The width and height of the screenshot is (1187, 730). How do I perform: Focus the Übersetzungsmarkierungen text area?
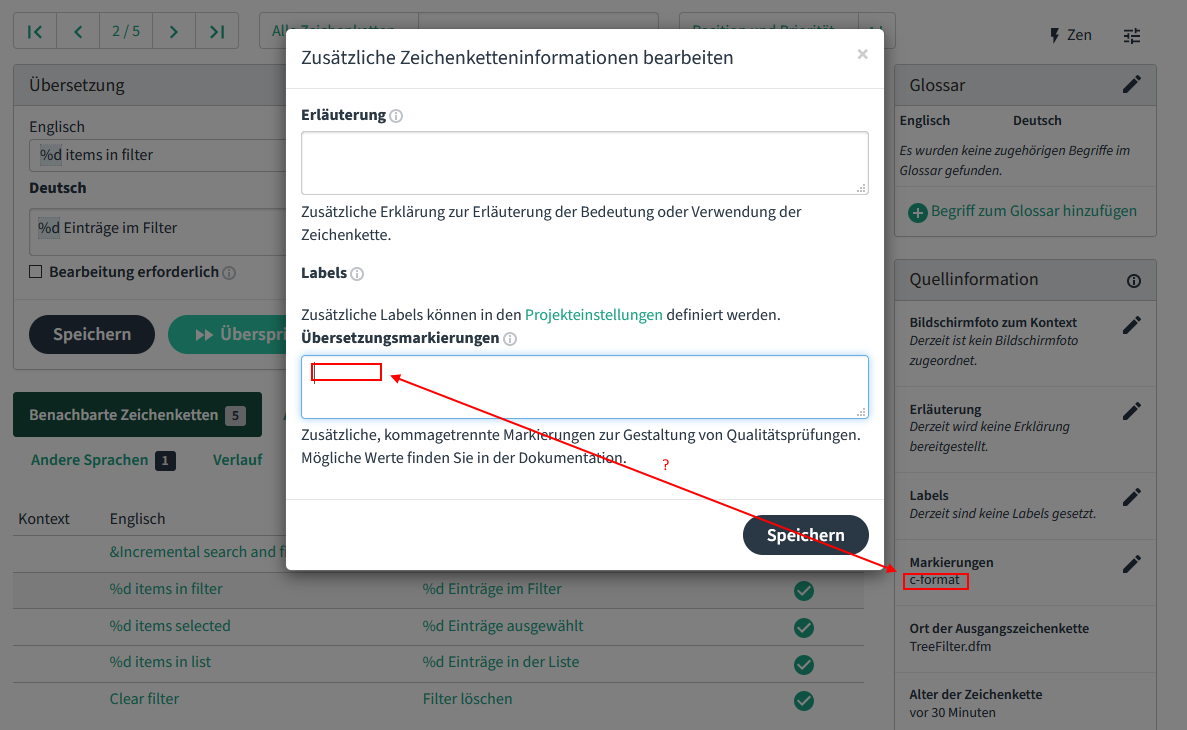(x=584, y=387)
